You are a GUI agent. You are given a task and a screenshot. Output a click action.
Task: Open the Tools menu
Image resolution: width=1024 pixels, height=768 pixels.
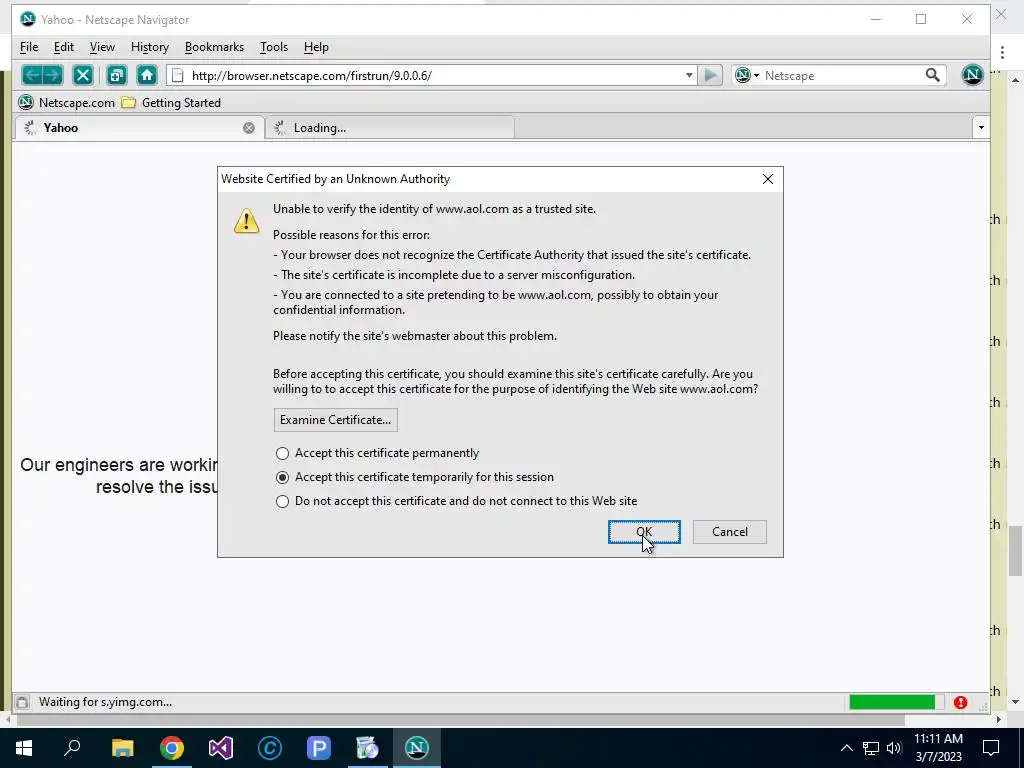point(274,47)
